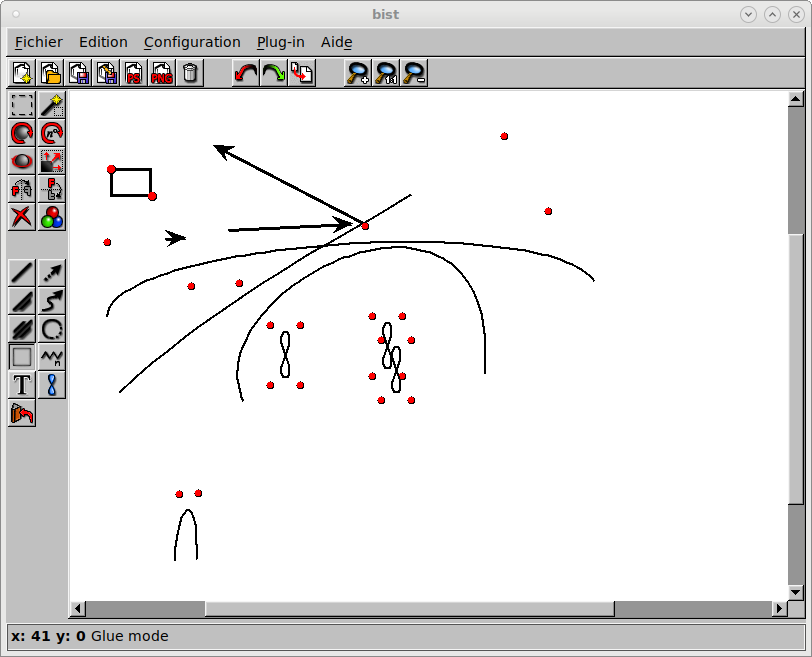Select the magic wand selection tool
This screenshot has width=812, height=657.
point(52,105)
